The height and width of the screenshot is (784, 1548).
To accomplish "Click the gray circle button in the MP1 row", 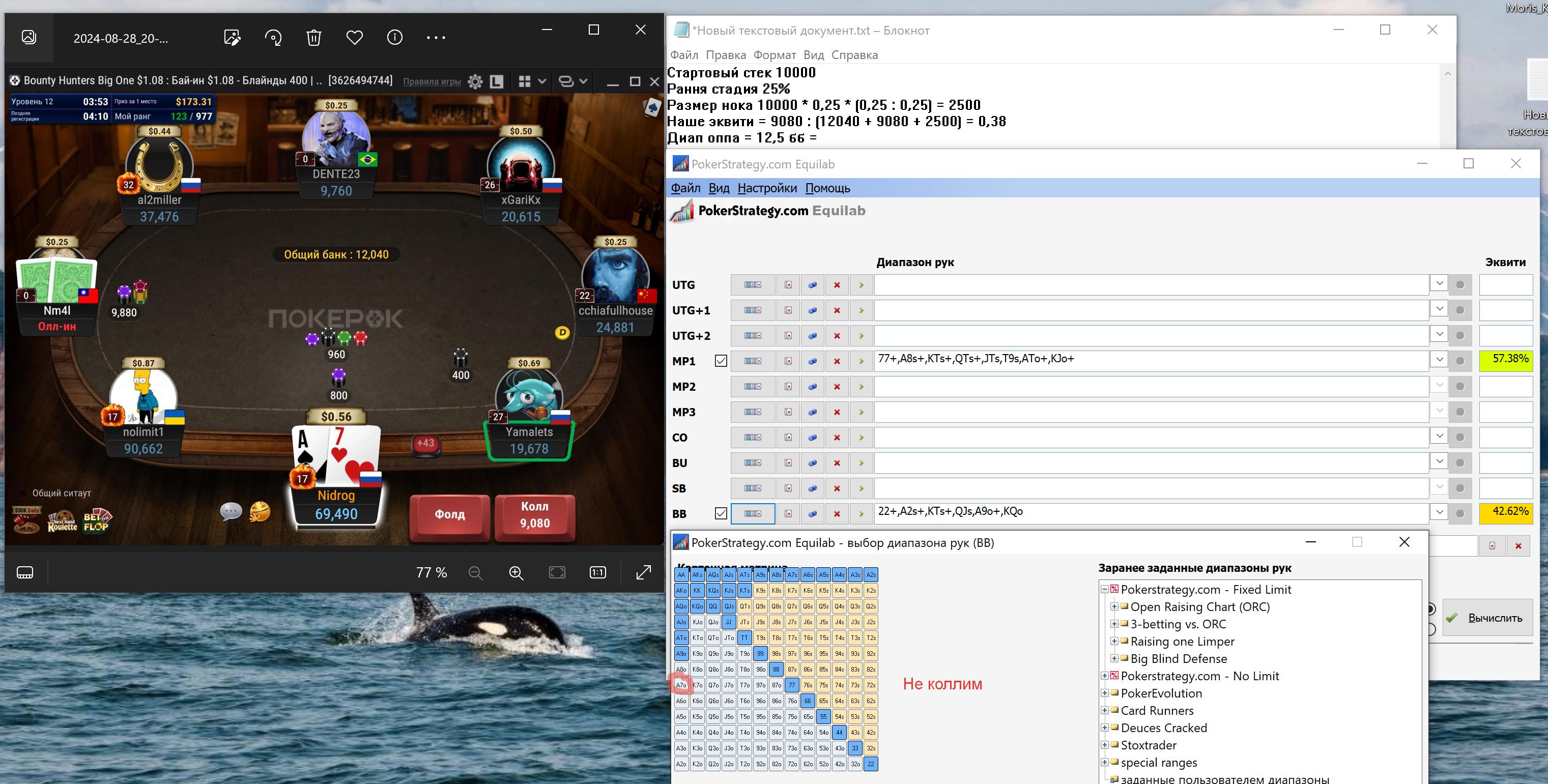I will pos(1460,361).
